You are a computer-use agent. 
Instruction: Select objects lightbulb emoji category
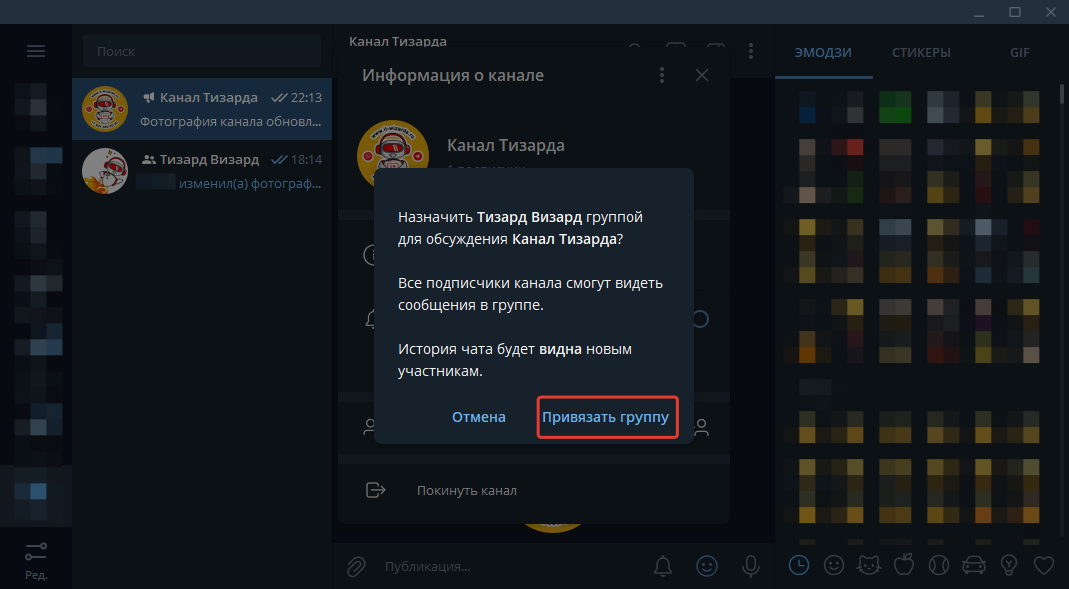(x=1009, y=564)
